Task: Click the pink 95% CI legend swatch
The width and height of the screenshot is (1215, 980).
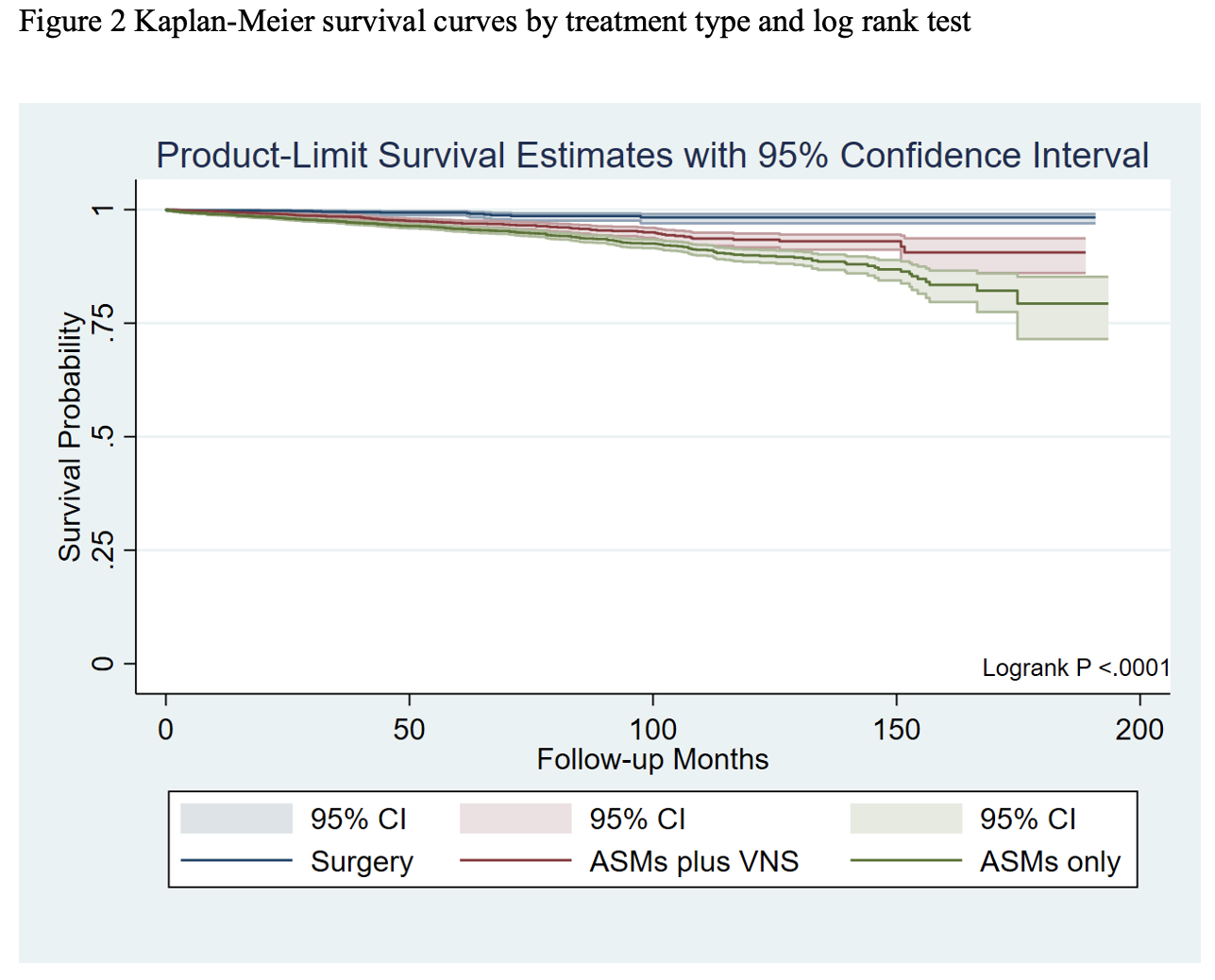Action: coord(515,819)
